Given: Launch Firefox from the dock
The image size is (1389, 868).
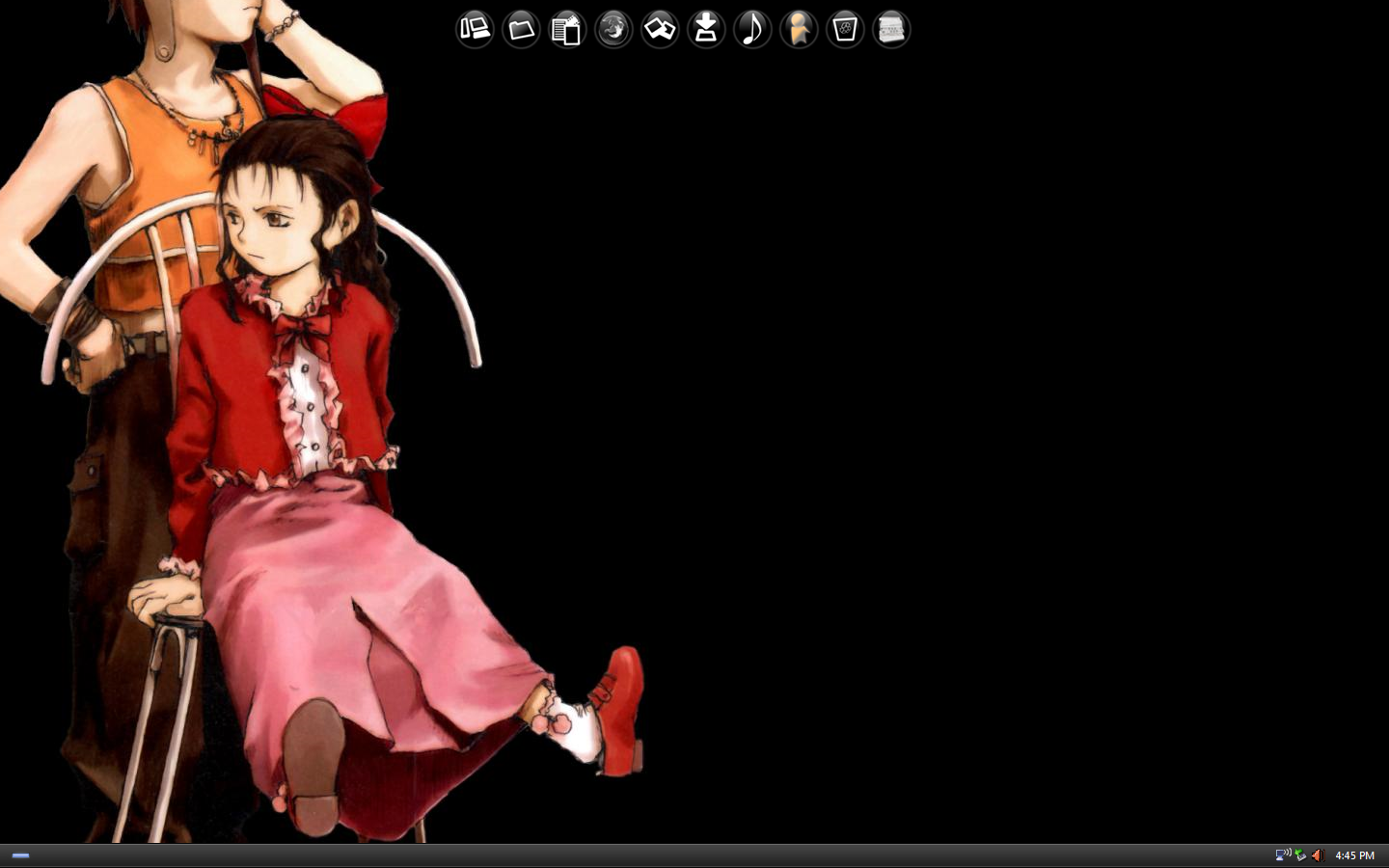Looking at the screenshot, I should (613, 29).
